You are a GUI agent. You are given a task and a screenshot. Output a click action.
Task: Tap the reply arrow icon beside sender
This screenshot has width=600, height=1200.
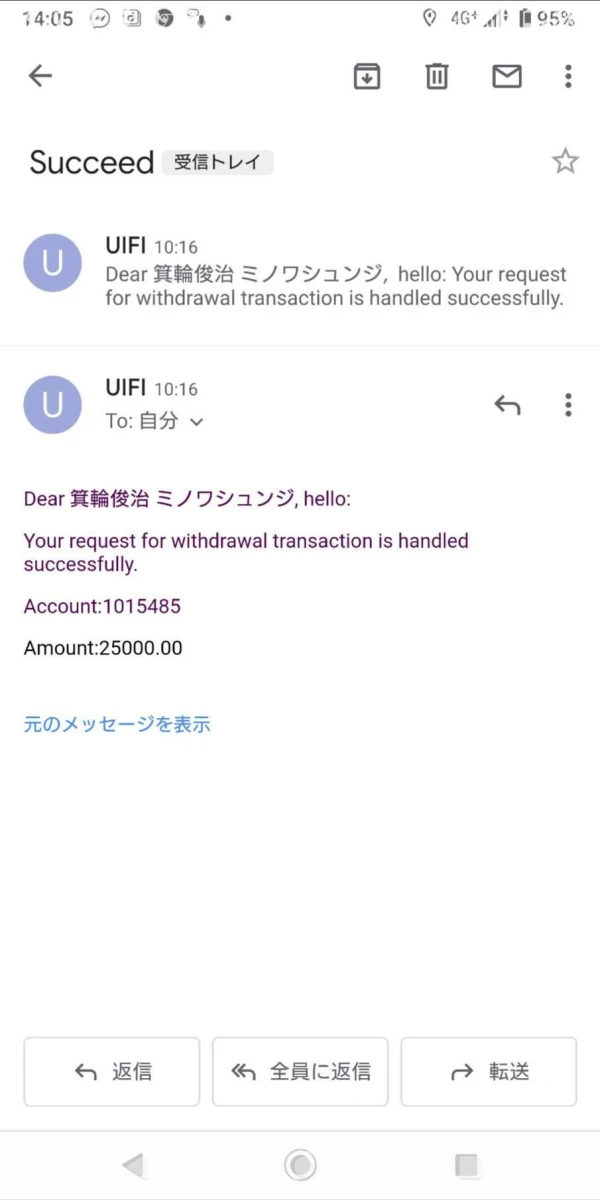coord(507,405)
